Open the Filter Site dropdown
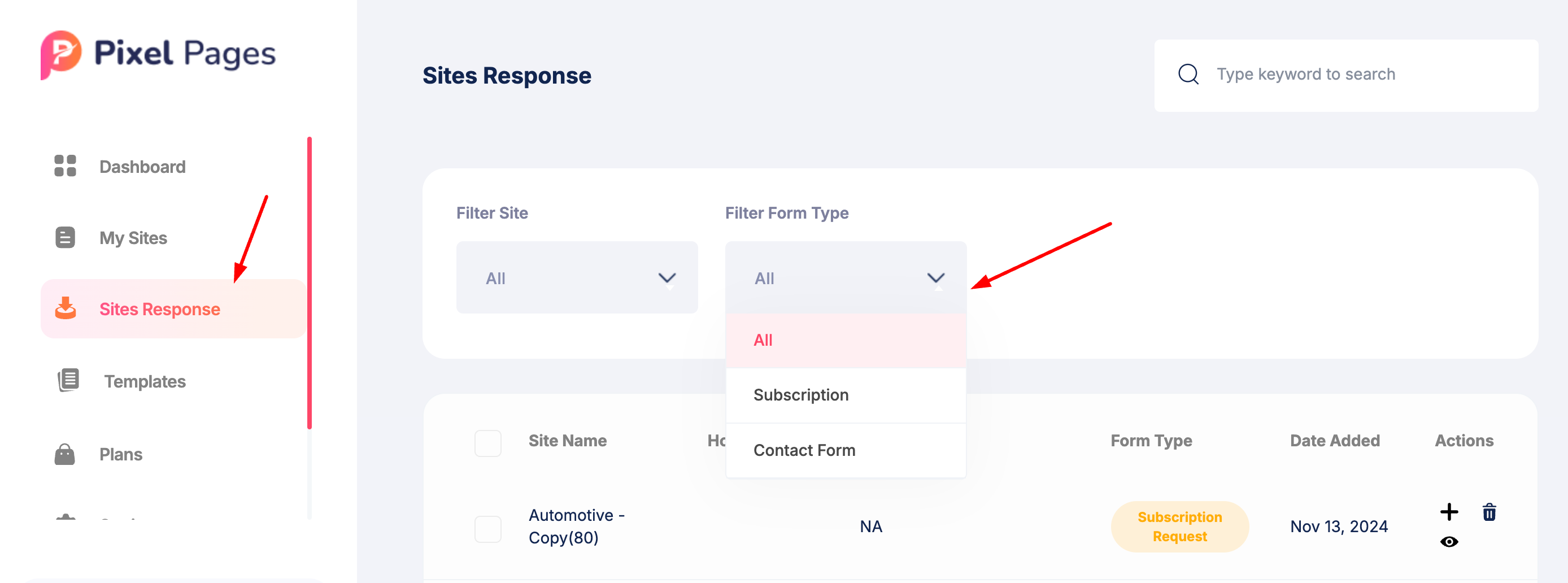The height and width of the screenshot is (583, 1568). [x=577, y=277]
